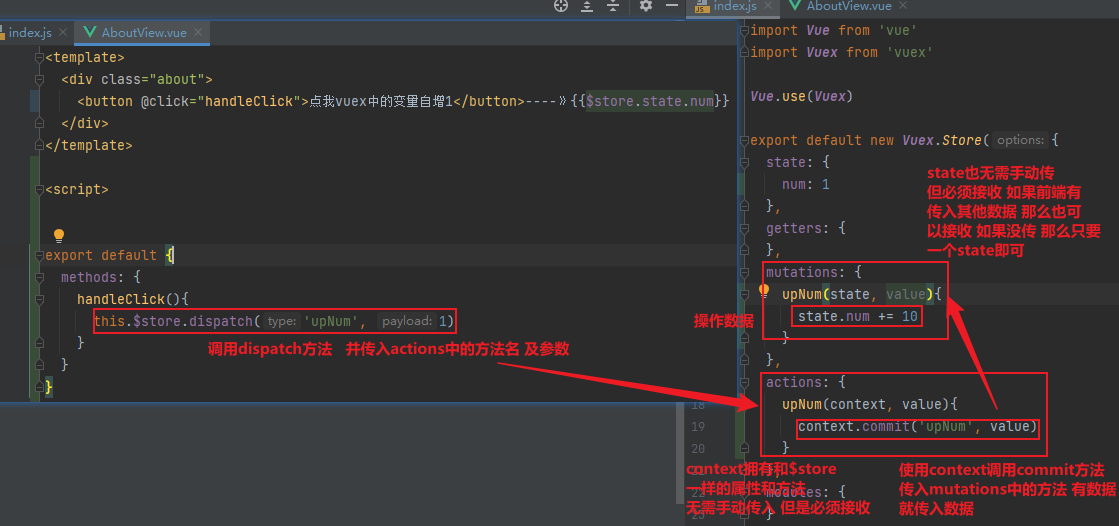Fold the methods: block
This screenshot has height=526, width=1119.
click(x=40, y=278)
